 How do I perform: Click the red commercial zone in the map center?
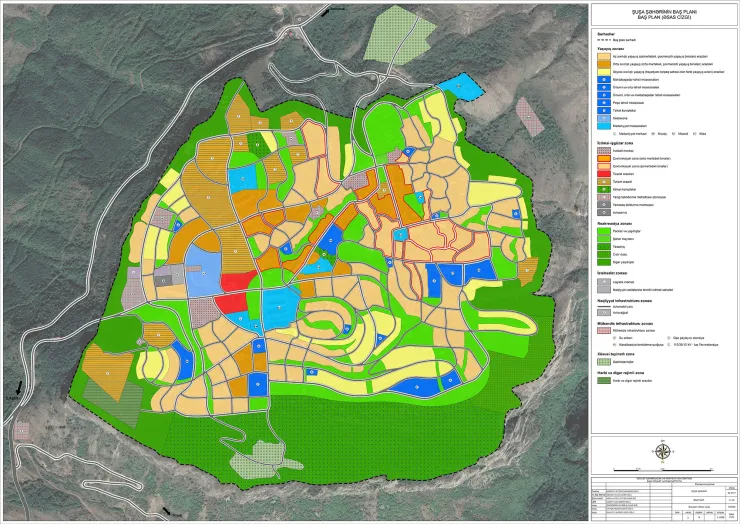click(236, 284)
